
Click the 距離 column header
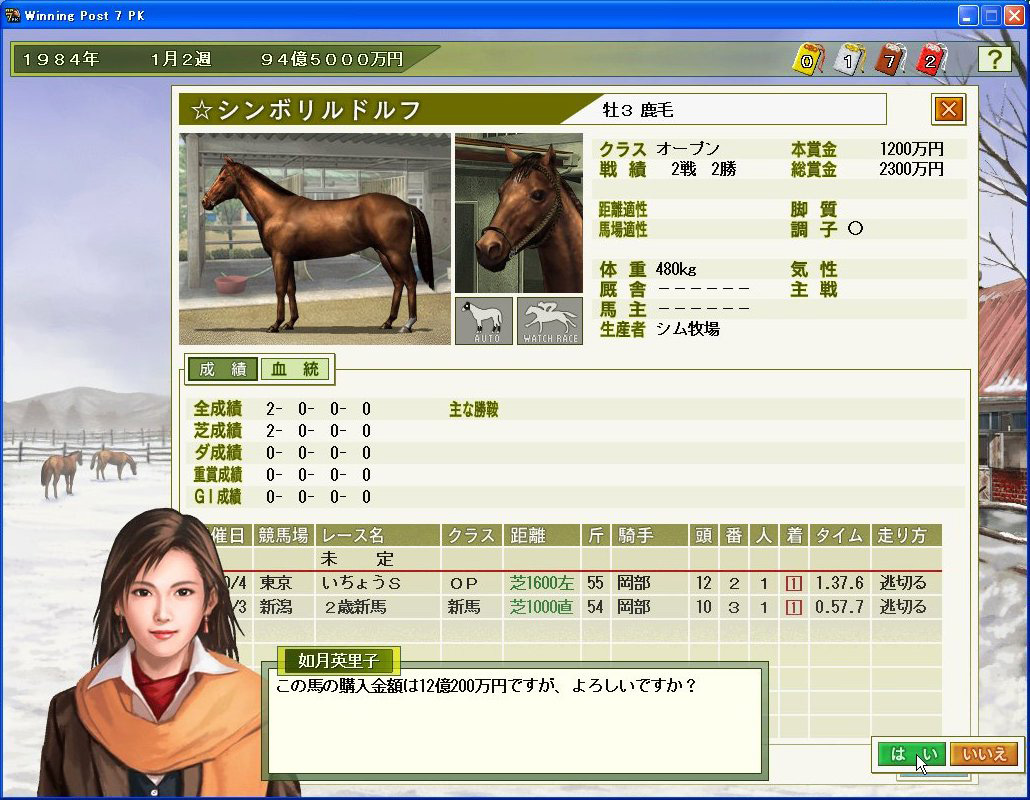[542, 535]
